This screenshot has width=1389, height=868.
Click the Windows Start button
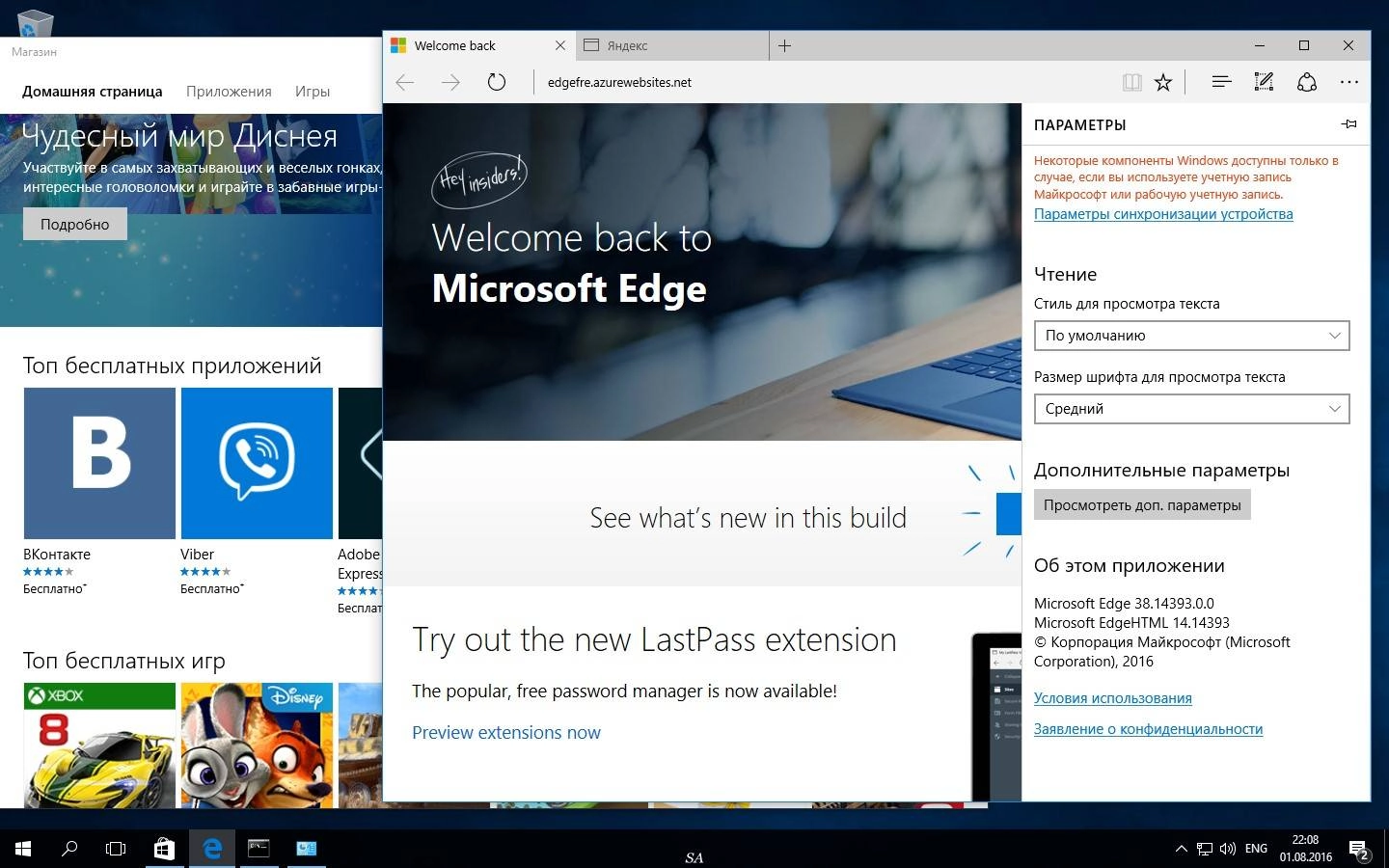tap(23, 849)
